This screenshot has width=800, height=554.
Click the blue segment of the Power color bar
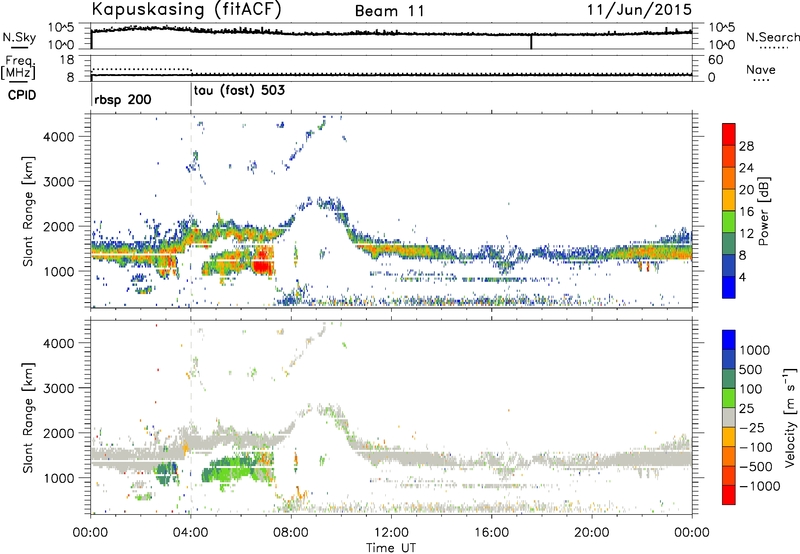click(729, 287)
